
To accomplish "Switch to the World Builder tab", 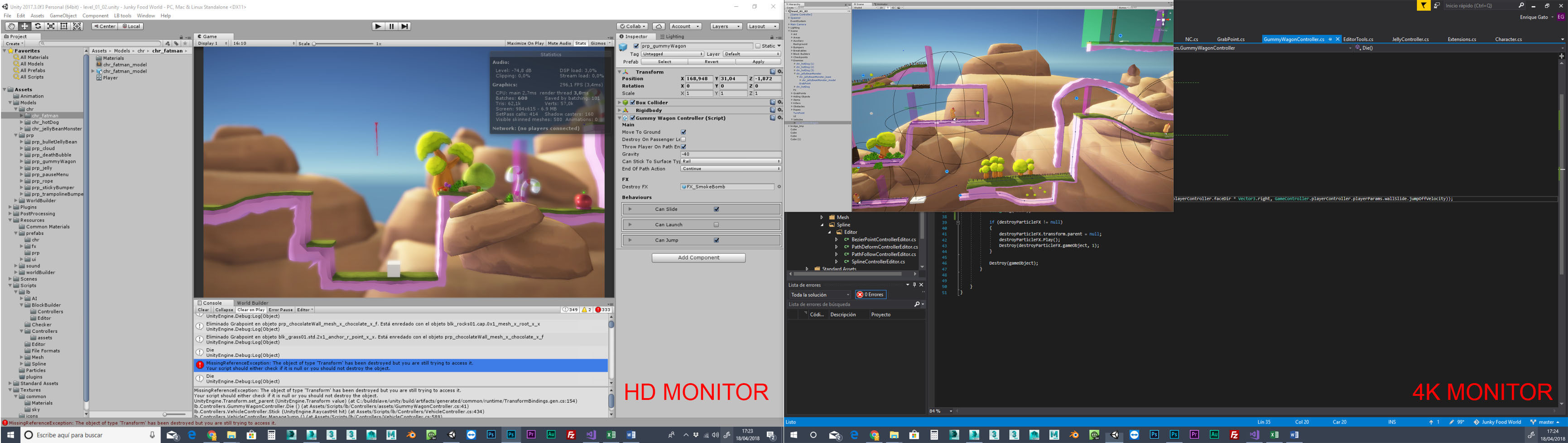I will [x=252, y=303].
